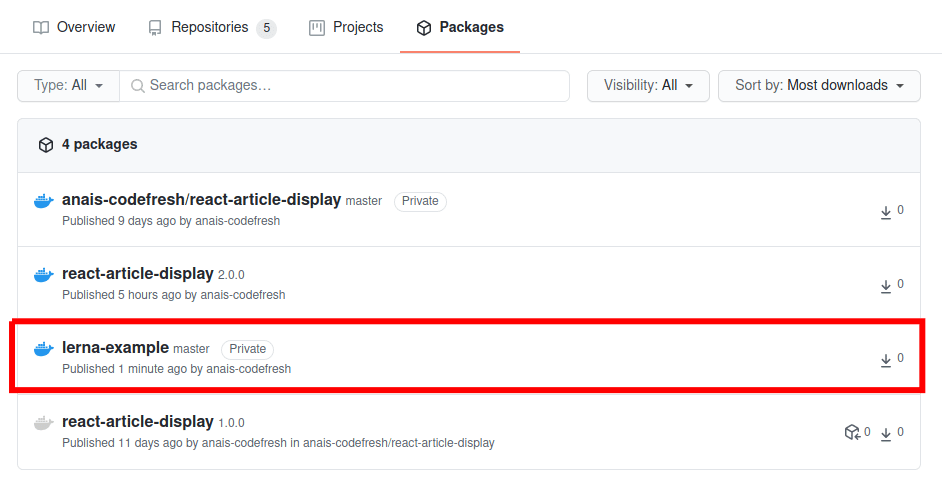Click the package icon beside 4 packages header
This screenshot has height=483, width=942.
tap(45, 145)
